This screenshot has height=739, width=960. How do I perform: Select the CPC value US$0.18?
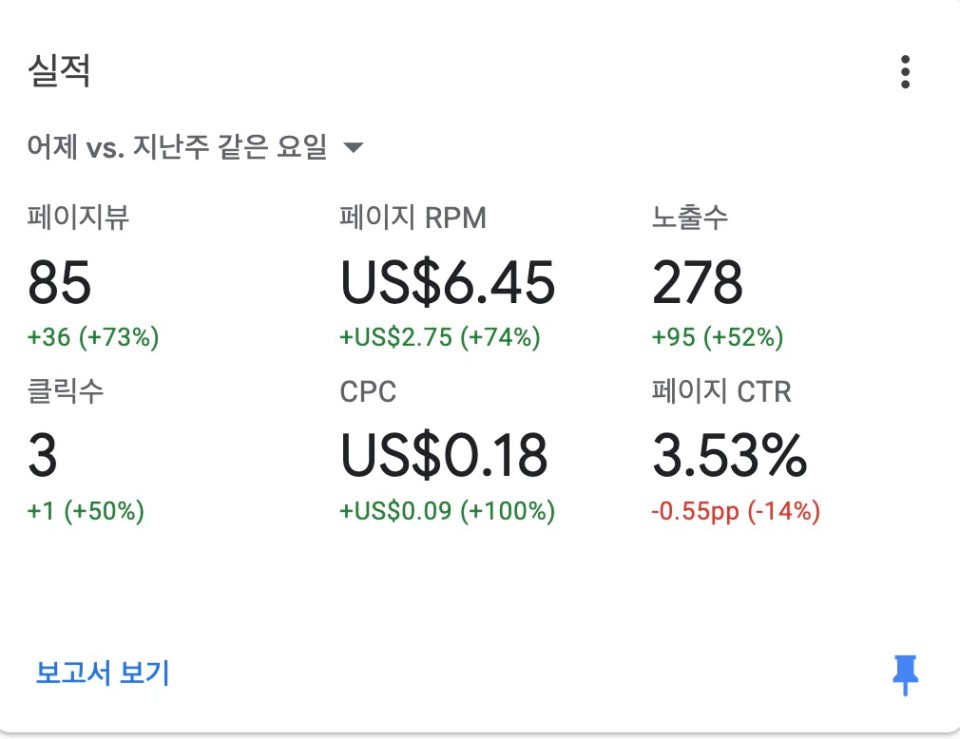[x=444, y=456]
